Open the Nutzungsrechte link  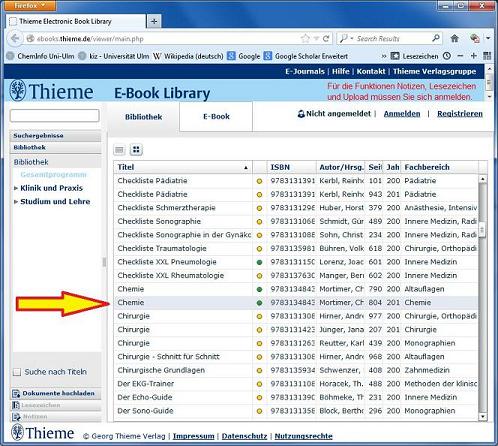[303, 436]
